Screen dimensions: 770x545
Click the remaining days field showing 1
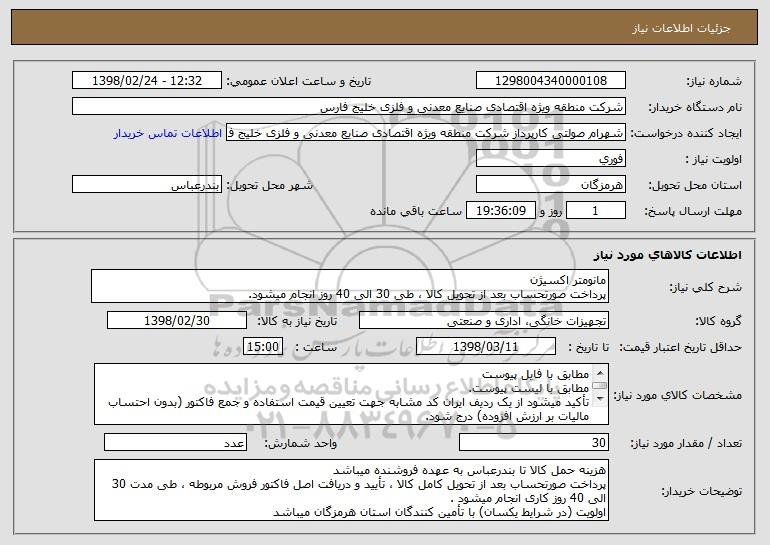[596, 211]
